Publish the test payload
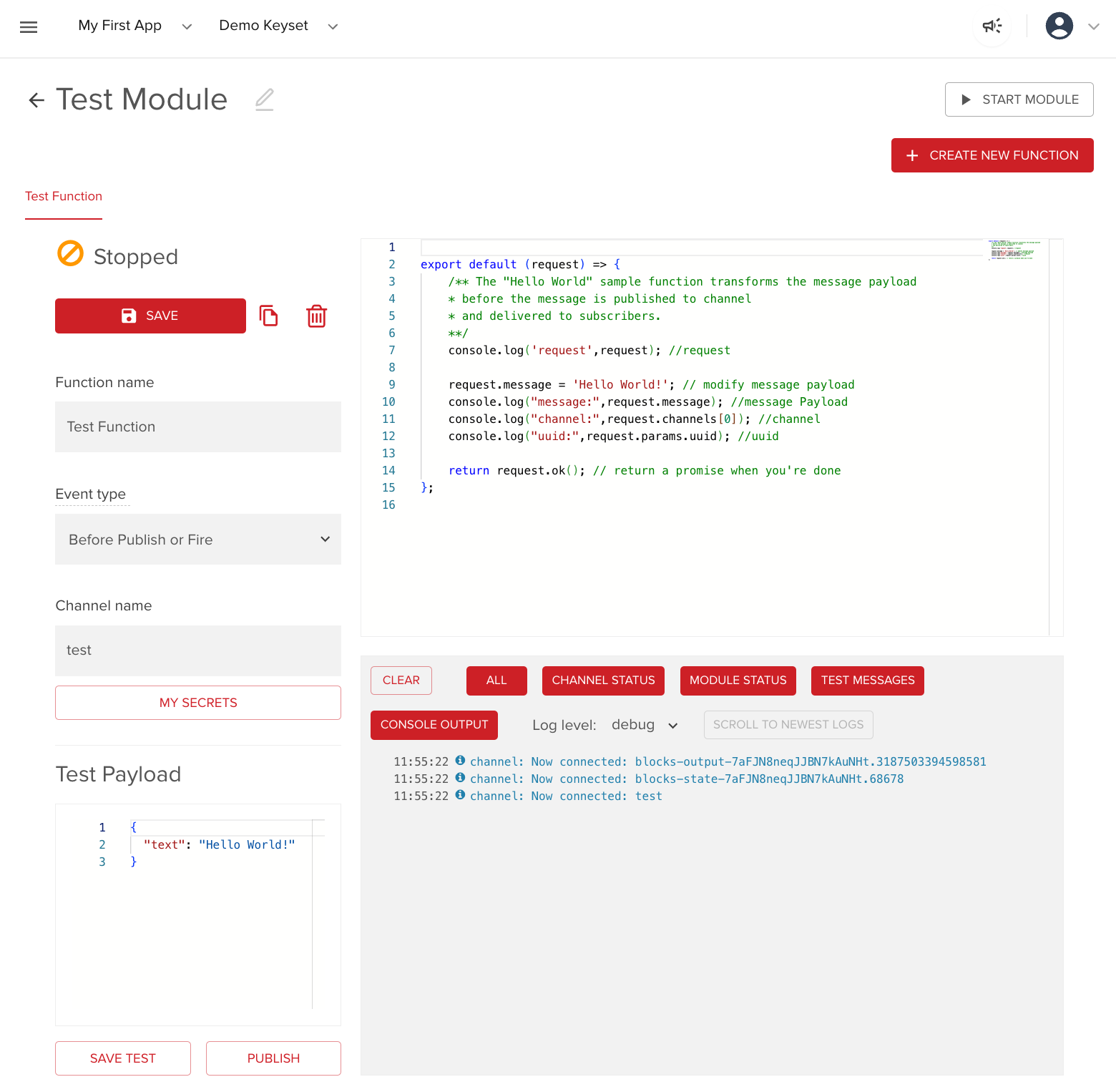Viewport: 1116px width, 1092px height. tap(273, 1058)
